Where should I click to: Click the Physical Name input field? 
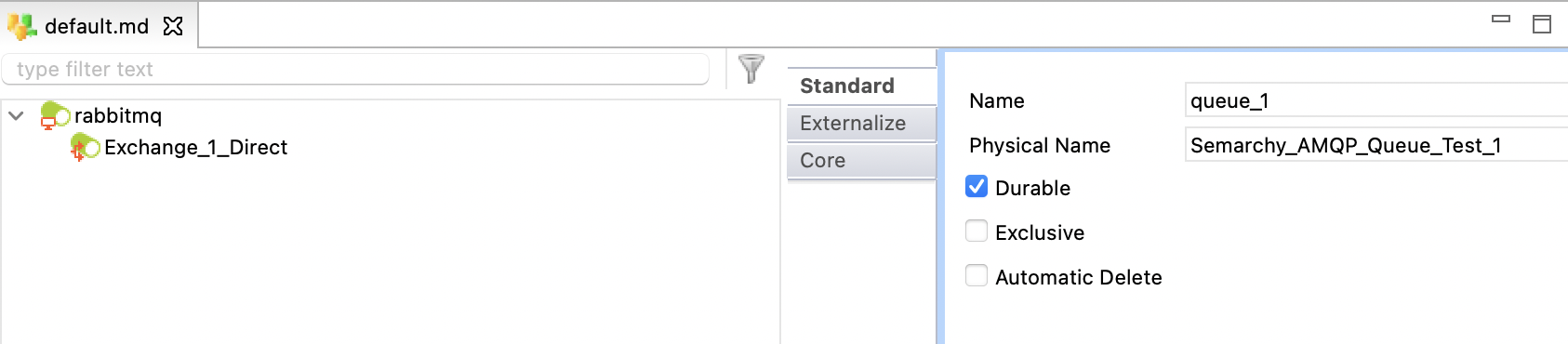(1376, 145)
